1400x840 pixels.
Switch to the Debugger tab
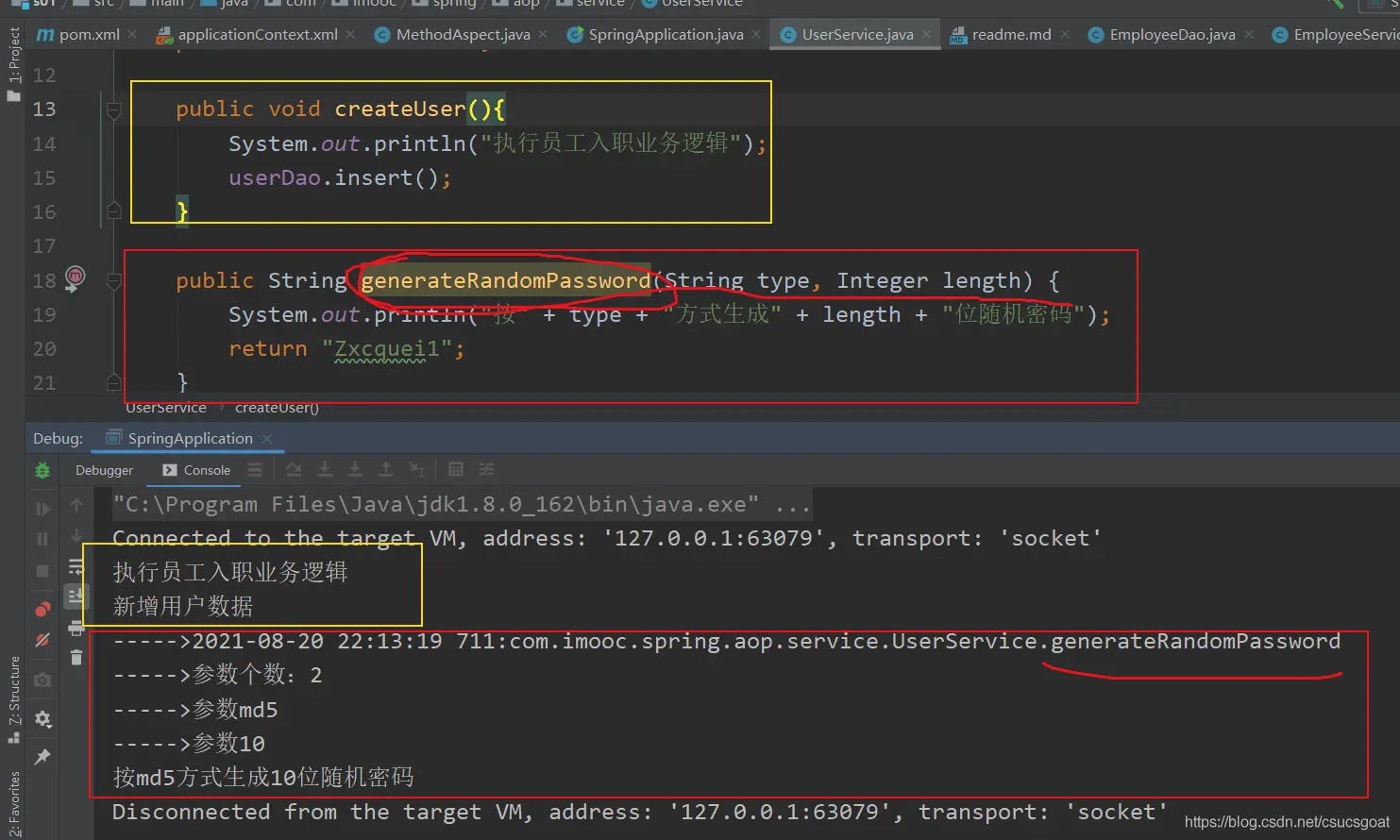pos(104,470)
